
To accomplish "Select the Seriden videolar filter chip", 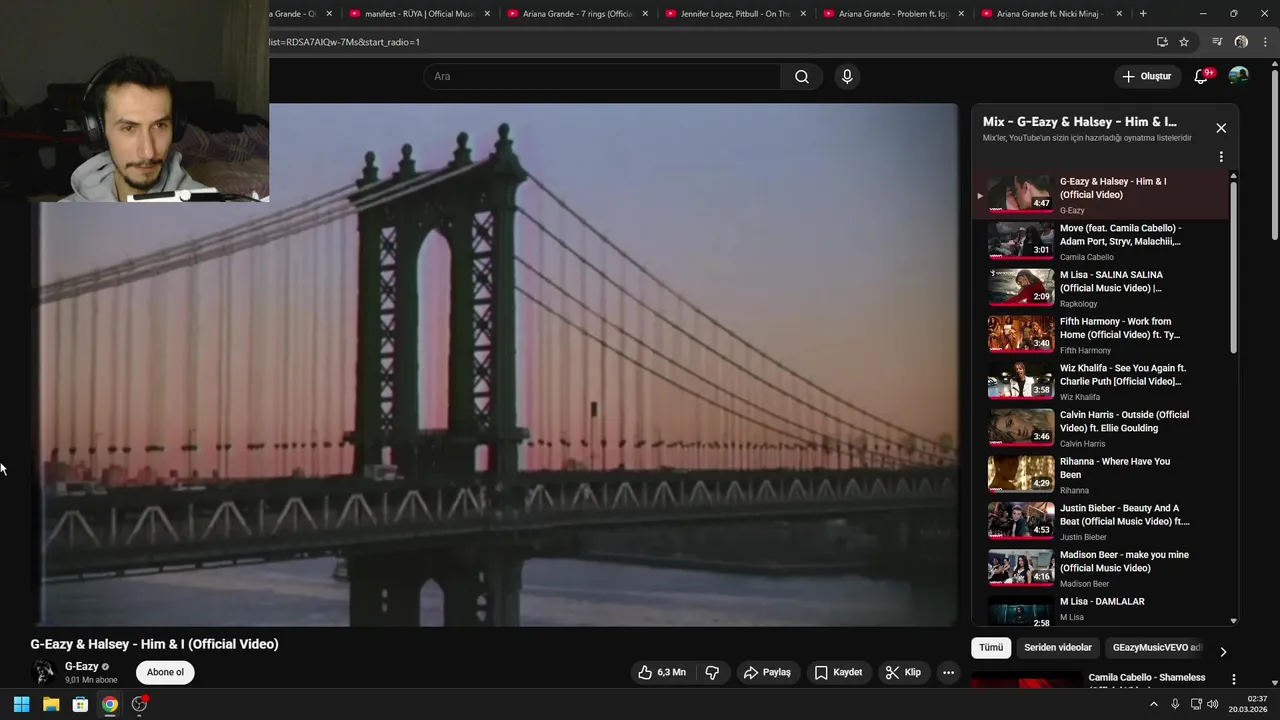I will (1058, 648).
